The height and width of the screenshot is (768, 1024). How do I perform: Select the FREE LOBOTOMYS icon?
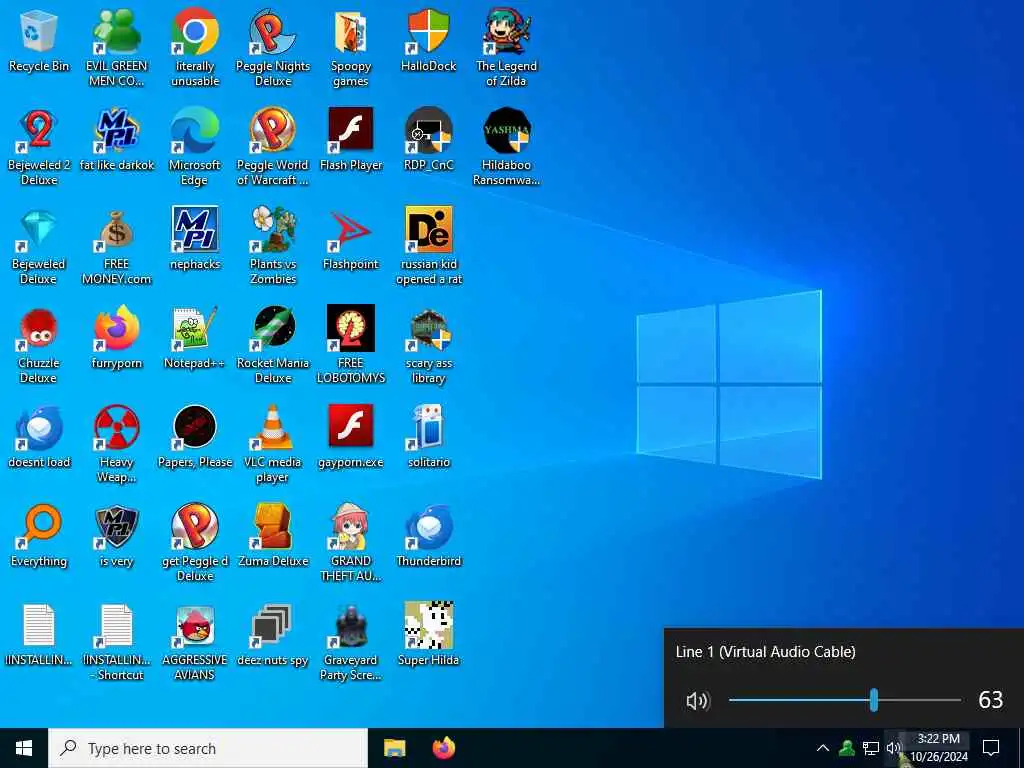tap(351, 329)
